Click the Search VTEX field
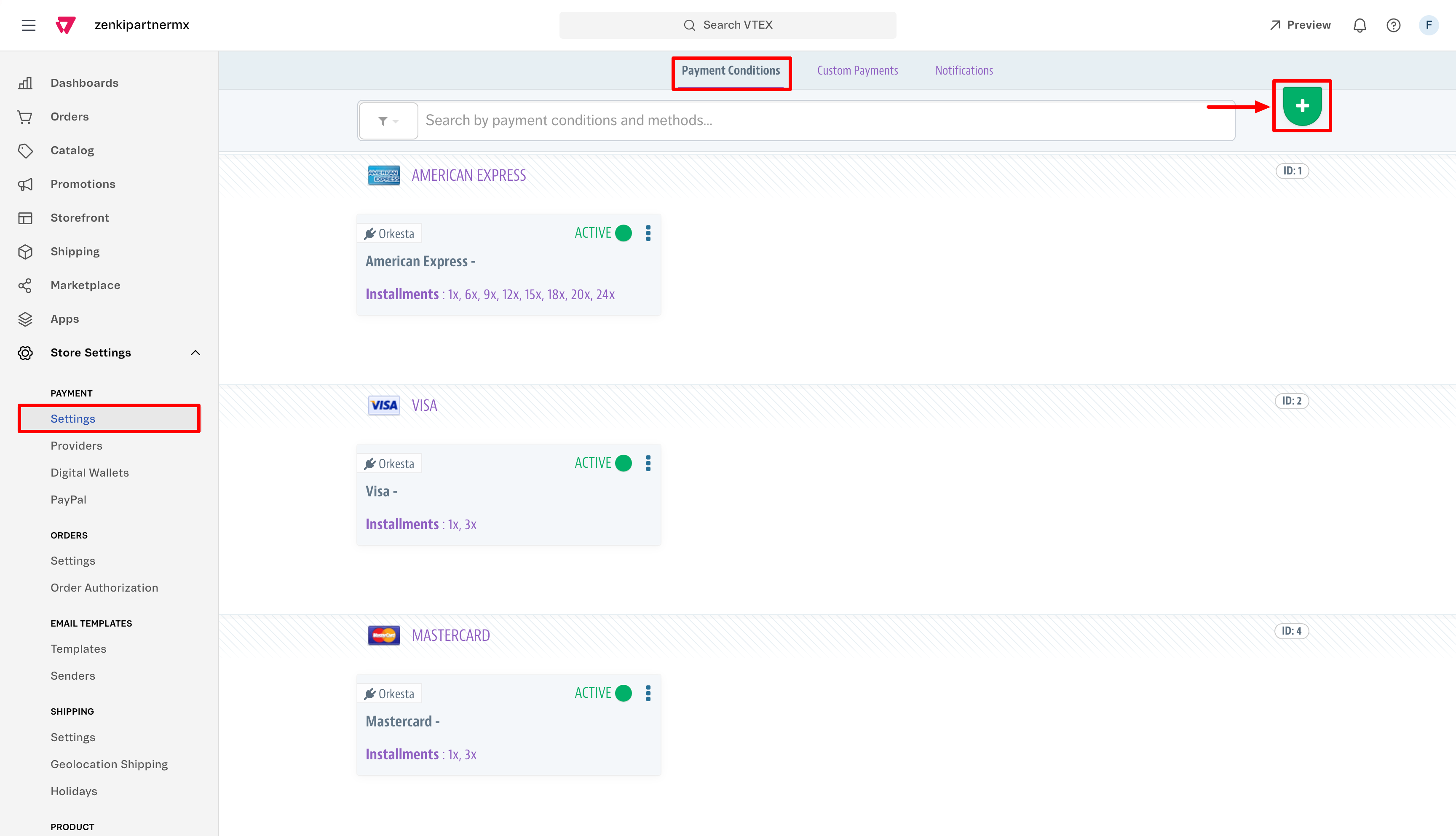Viewport: 1456px width, 836px height. click(728, 25)
